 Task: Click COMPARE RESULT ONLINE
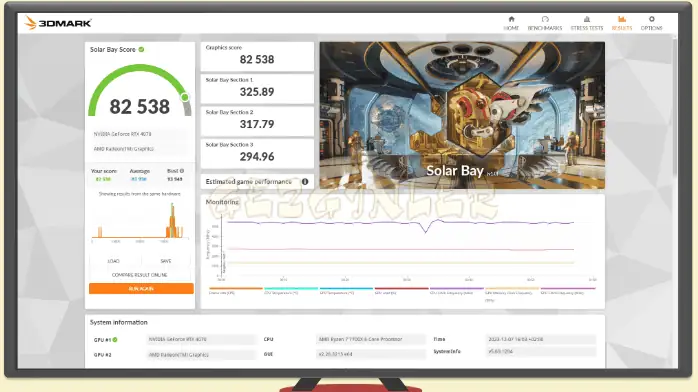[140, 275]
